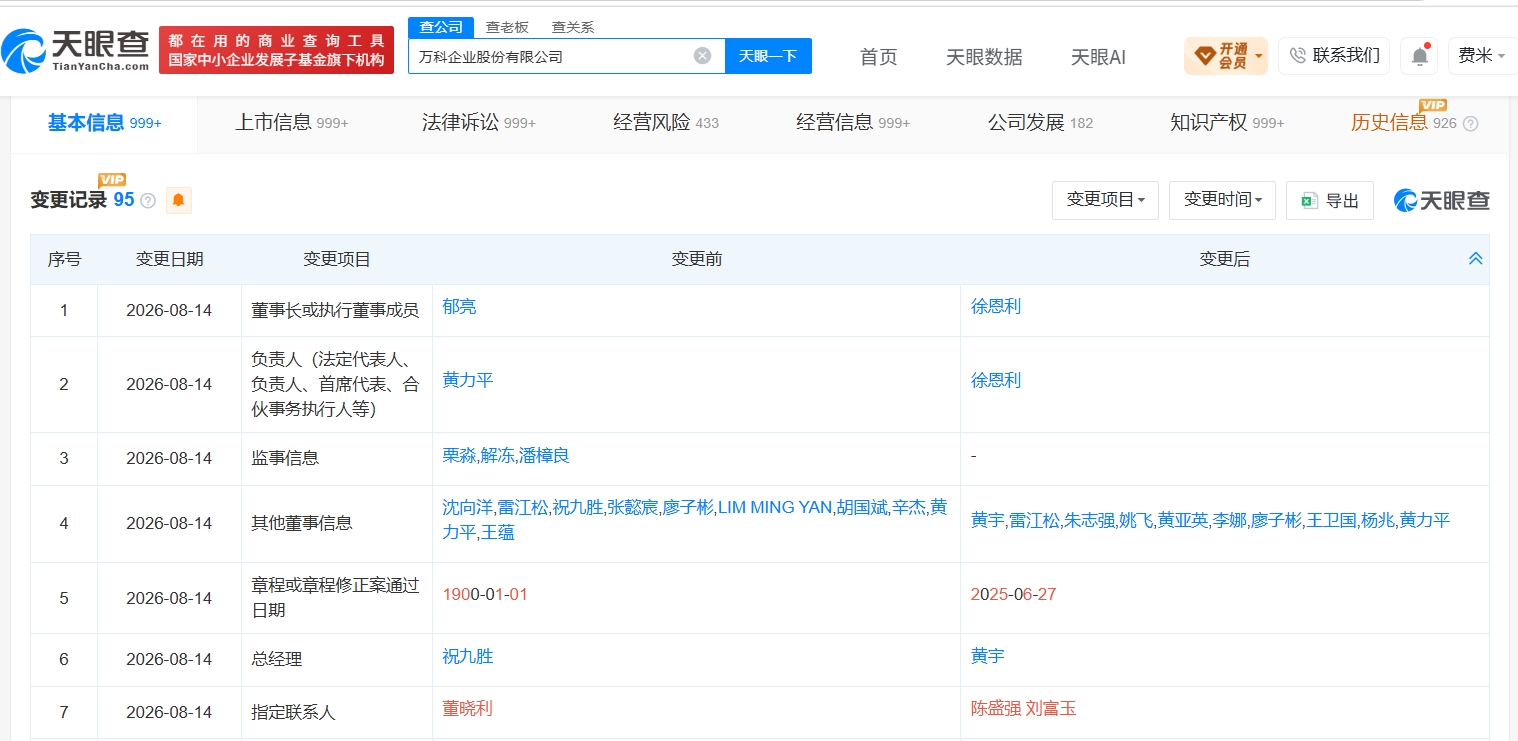
Task: Select the 1900-01-01 date value
Action: [485, 595]
